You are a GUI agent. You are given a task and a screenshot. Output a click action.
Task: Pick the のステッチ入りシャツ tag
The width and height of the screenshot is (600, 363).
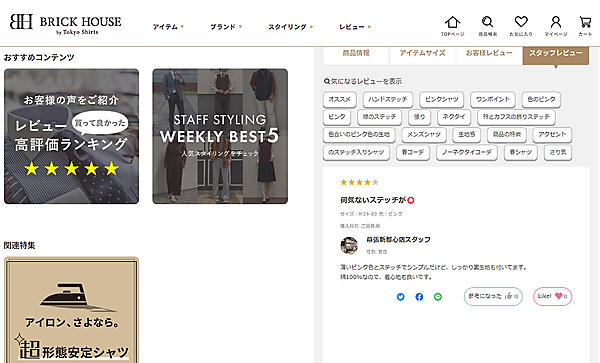coord(356,152)
